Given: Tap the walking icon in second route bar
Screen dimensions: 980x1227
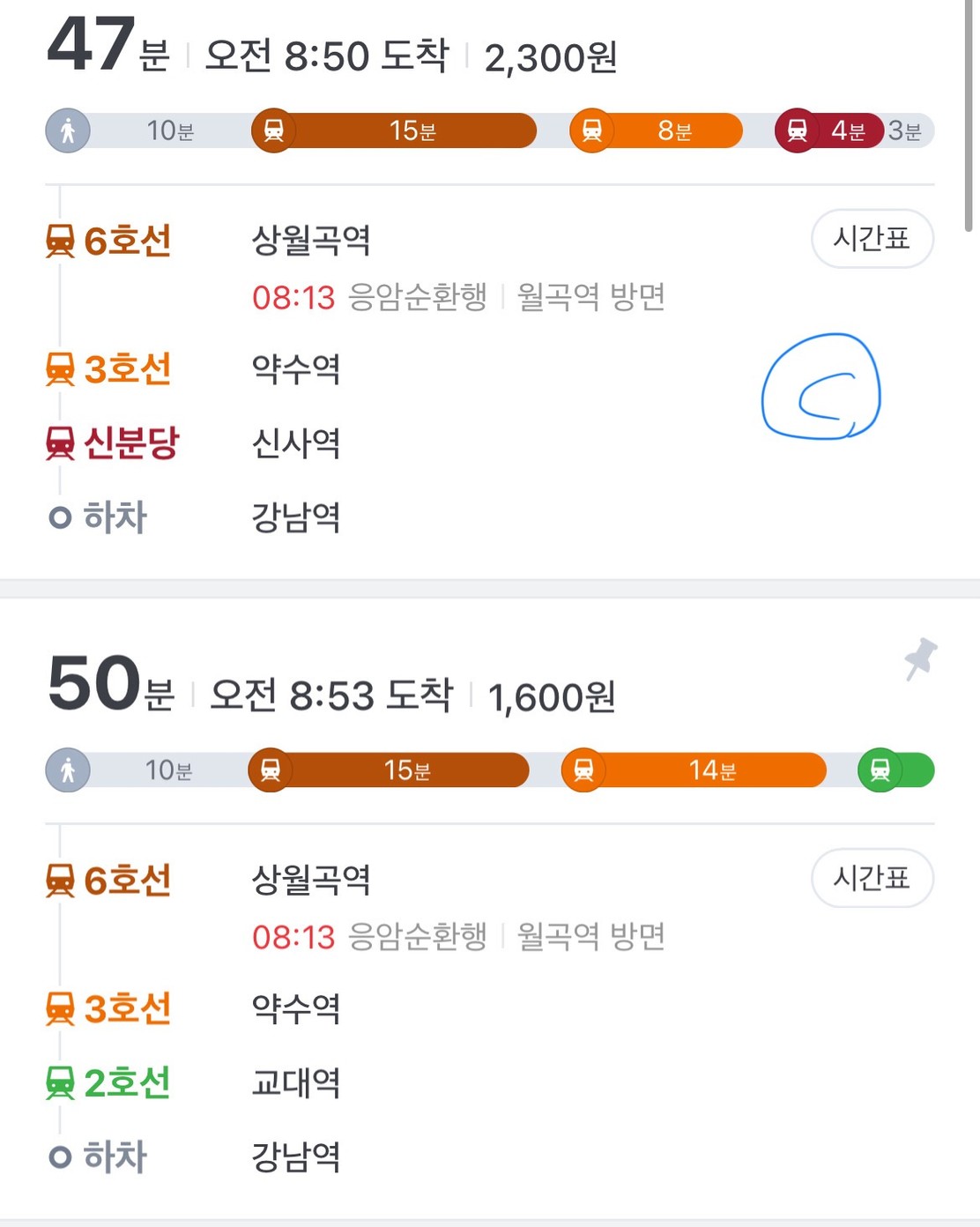Looking at the screenshot, I should point(68,770).
